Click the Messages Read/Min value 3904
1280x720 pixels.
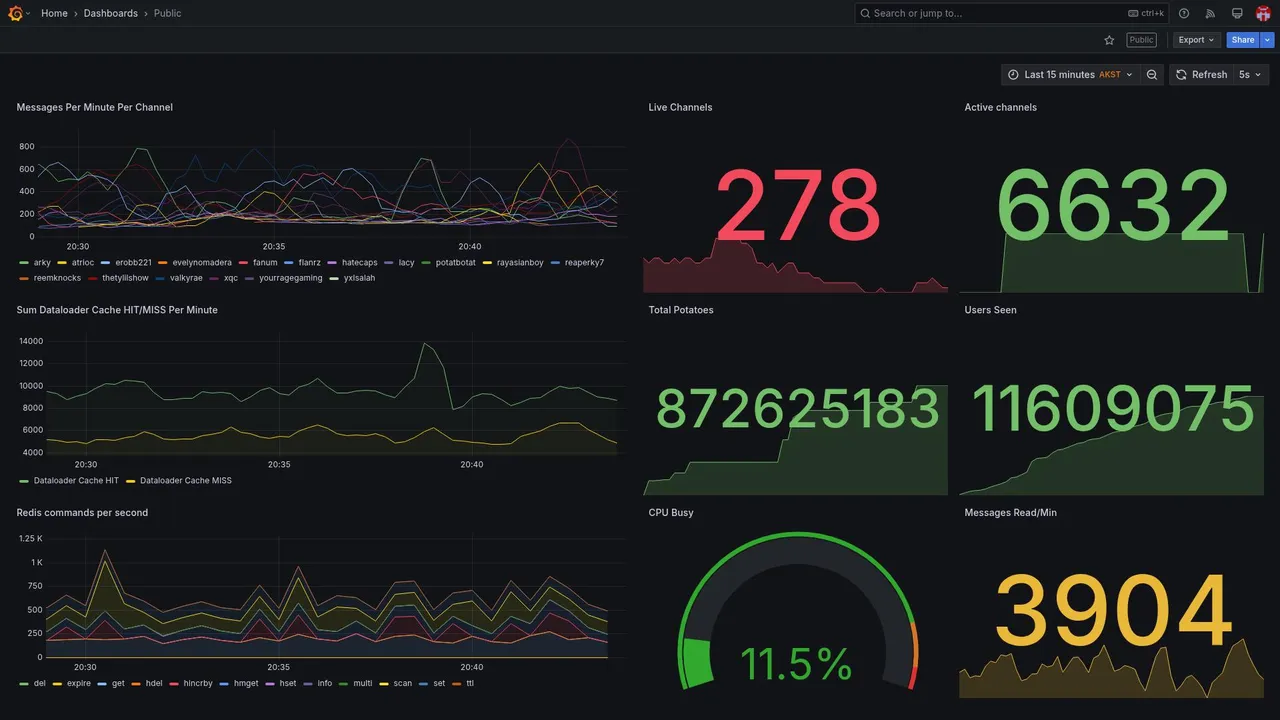[x=1113, y=612]
